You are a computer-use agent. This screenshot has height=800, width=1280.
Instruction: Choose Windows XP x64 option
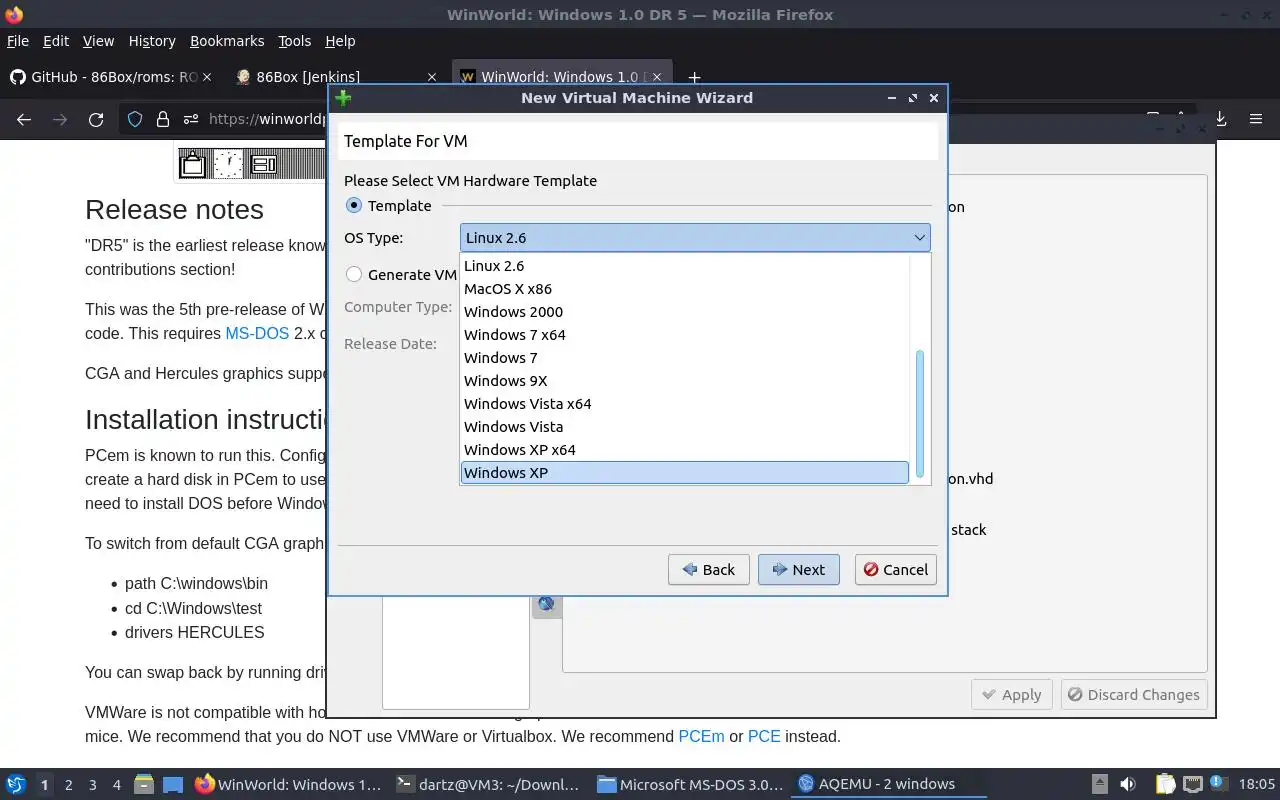click(684, 450)
